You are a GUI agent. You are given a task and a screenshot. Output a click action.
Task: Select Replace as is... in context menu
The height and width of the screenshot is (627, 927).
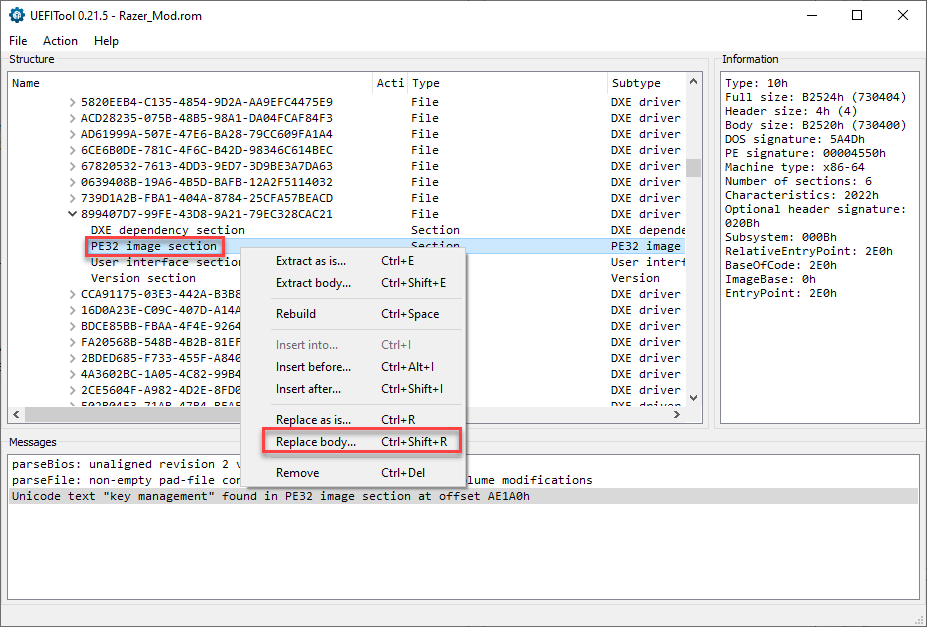353,420
